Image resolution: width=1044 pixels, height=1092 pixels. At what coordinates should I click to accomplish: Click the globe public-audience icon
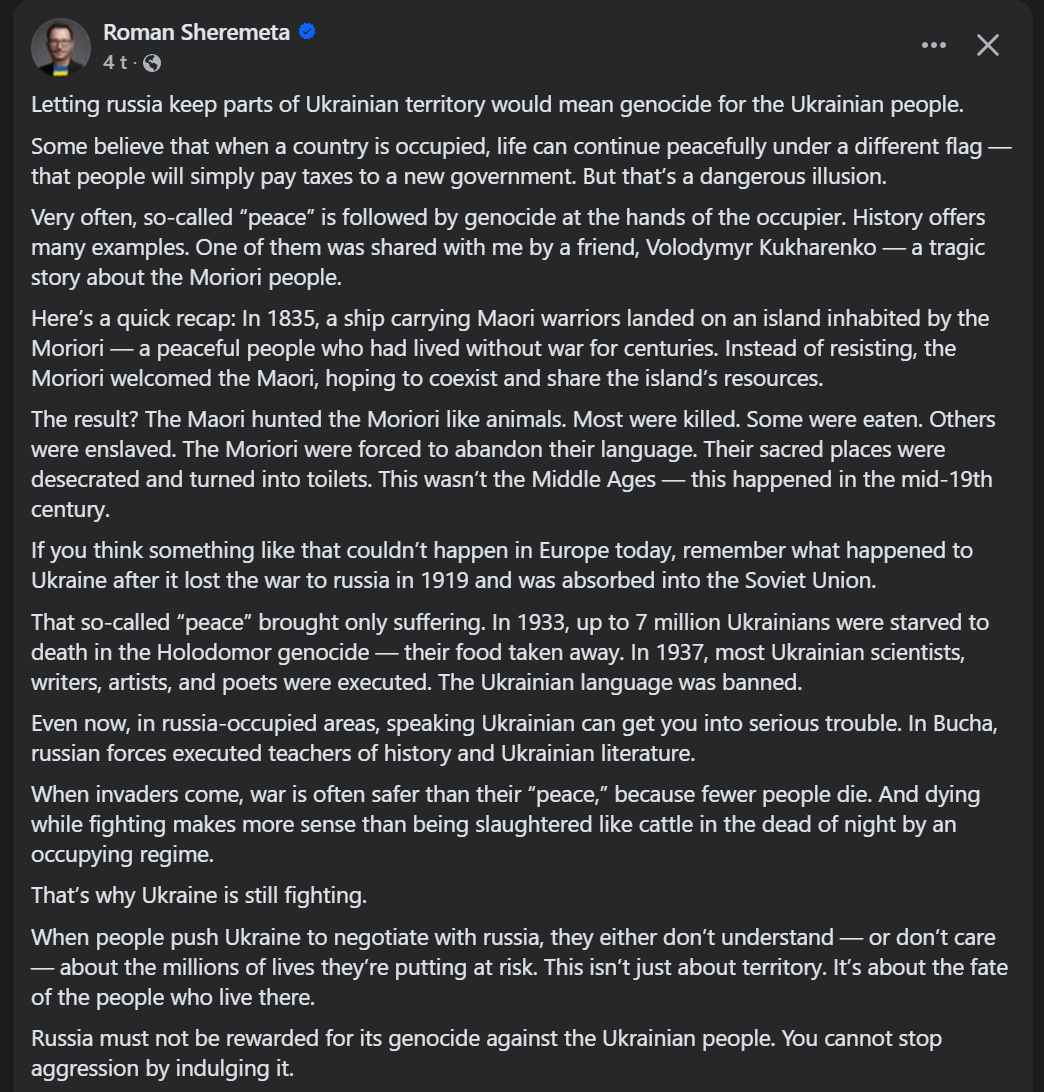[x=152, y=63]
